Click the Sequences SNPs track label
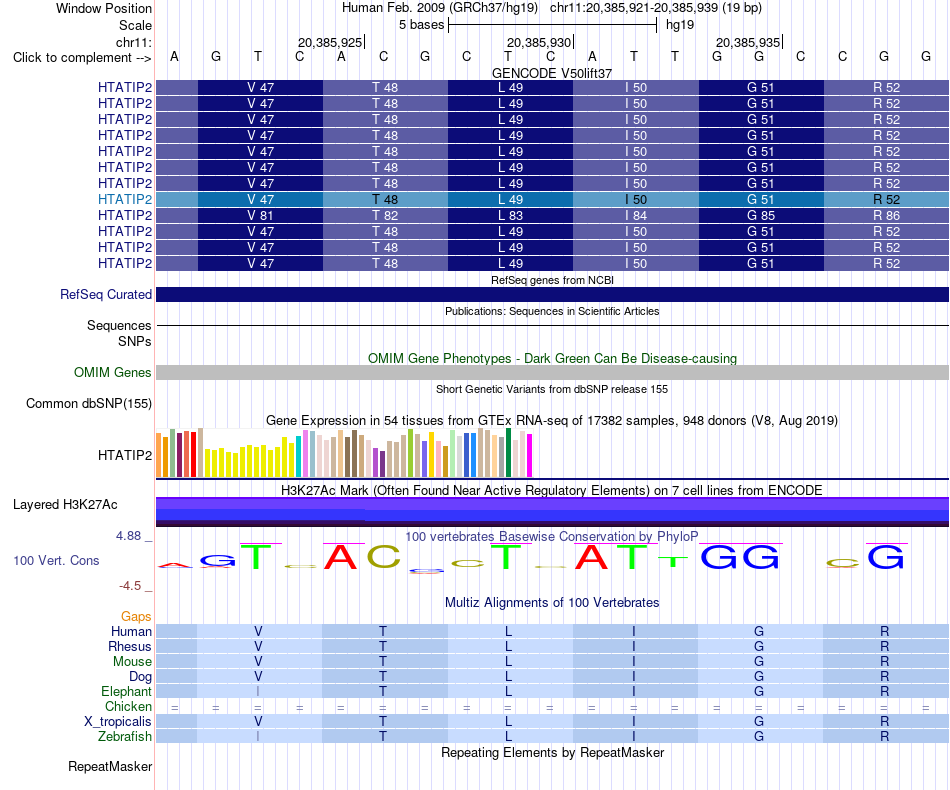The width and height of the screenshot is (950, 790). click(x=119, y=333)
